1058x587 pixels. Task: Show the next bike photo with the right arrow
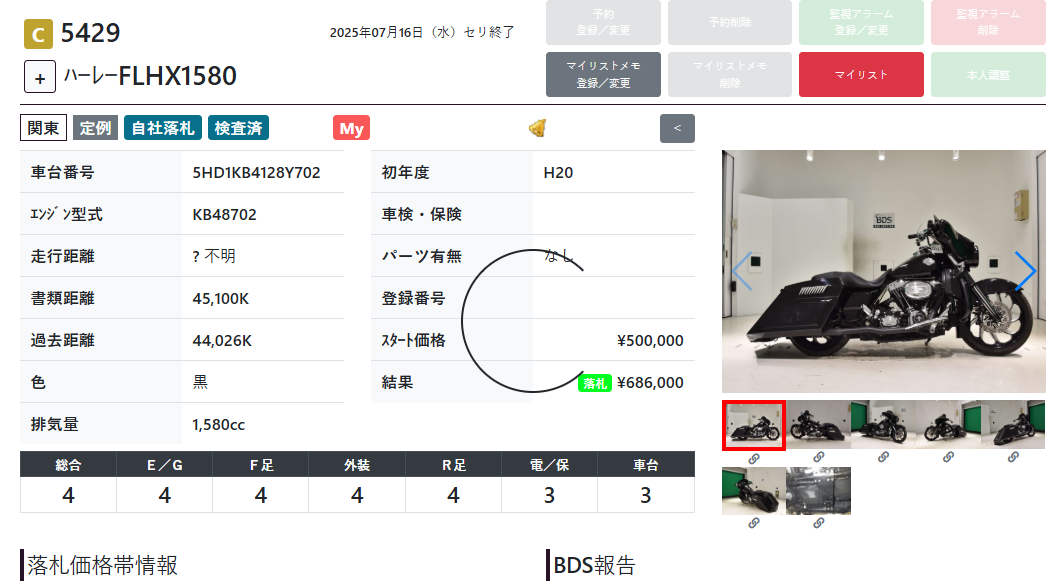1025,271
